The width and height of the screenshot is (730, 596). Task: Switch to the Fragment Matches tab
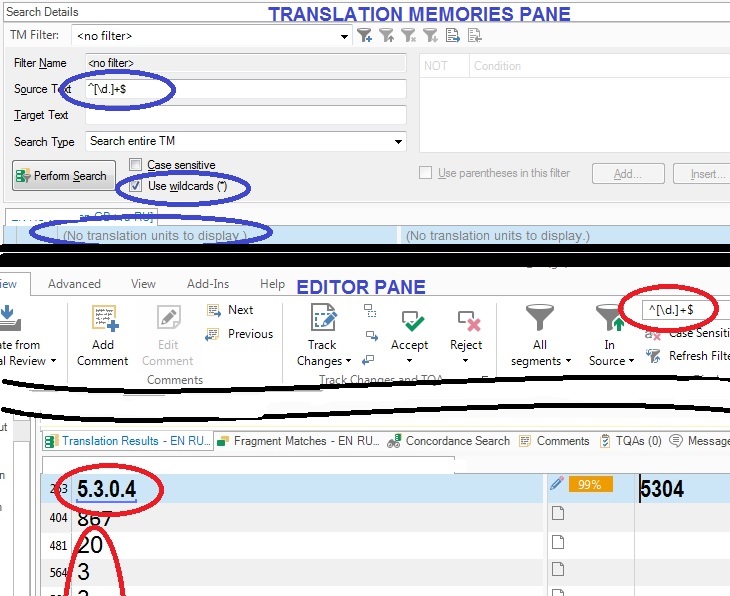pyautogui.click(x=298, y=441)
